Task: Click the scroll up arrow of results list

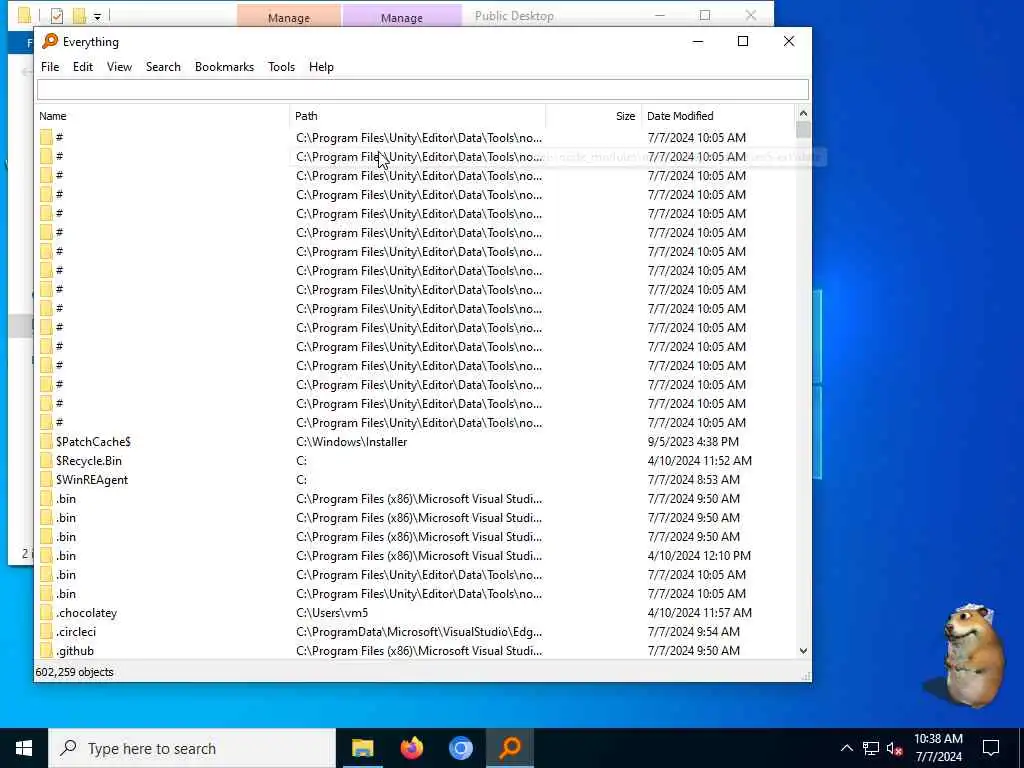Action: pos(803,114)
